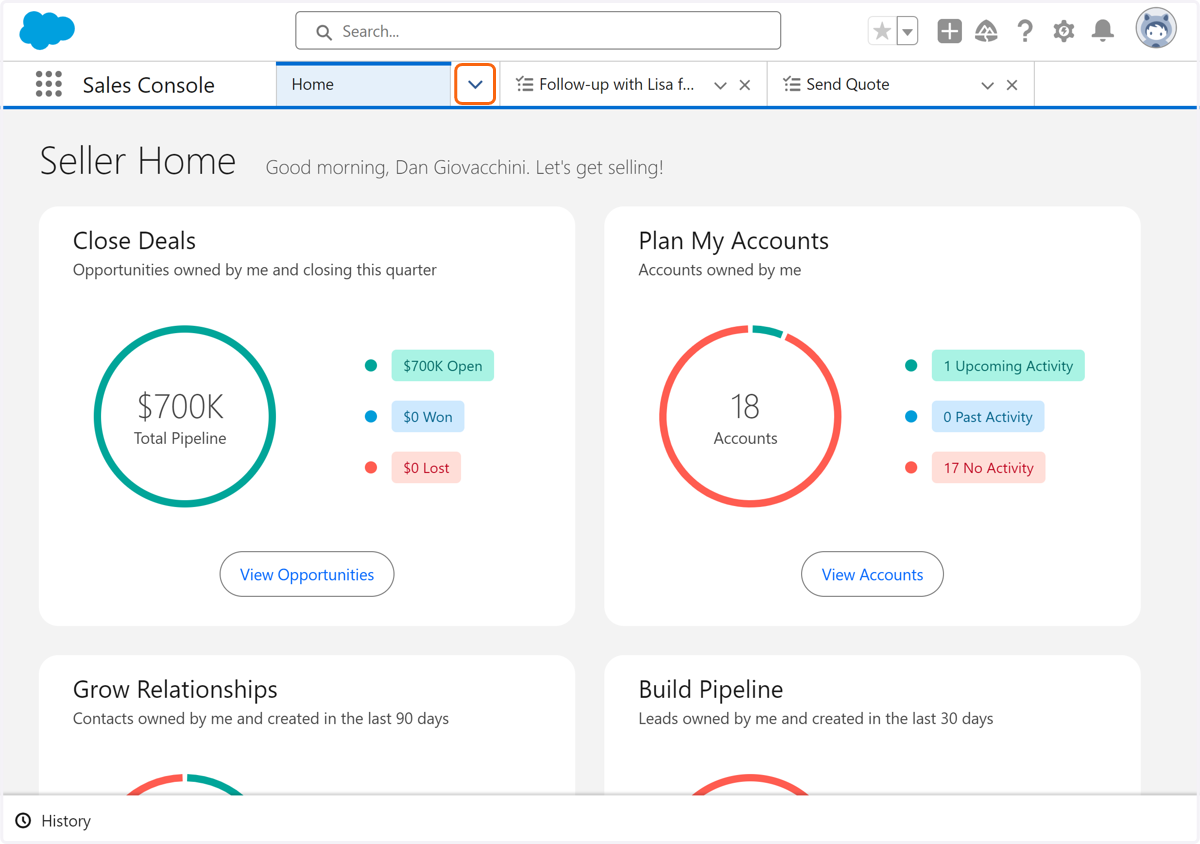Click the Salesforce cloud logo
Viewport: 1200px width, 844px height.
pos(47,31)
